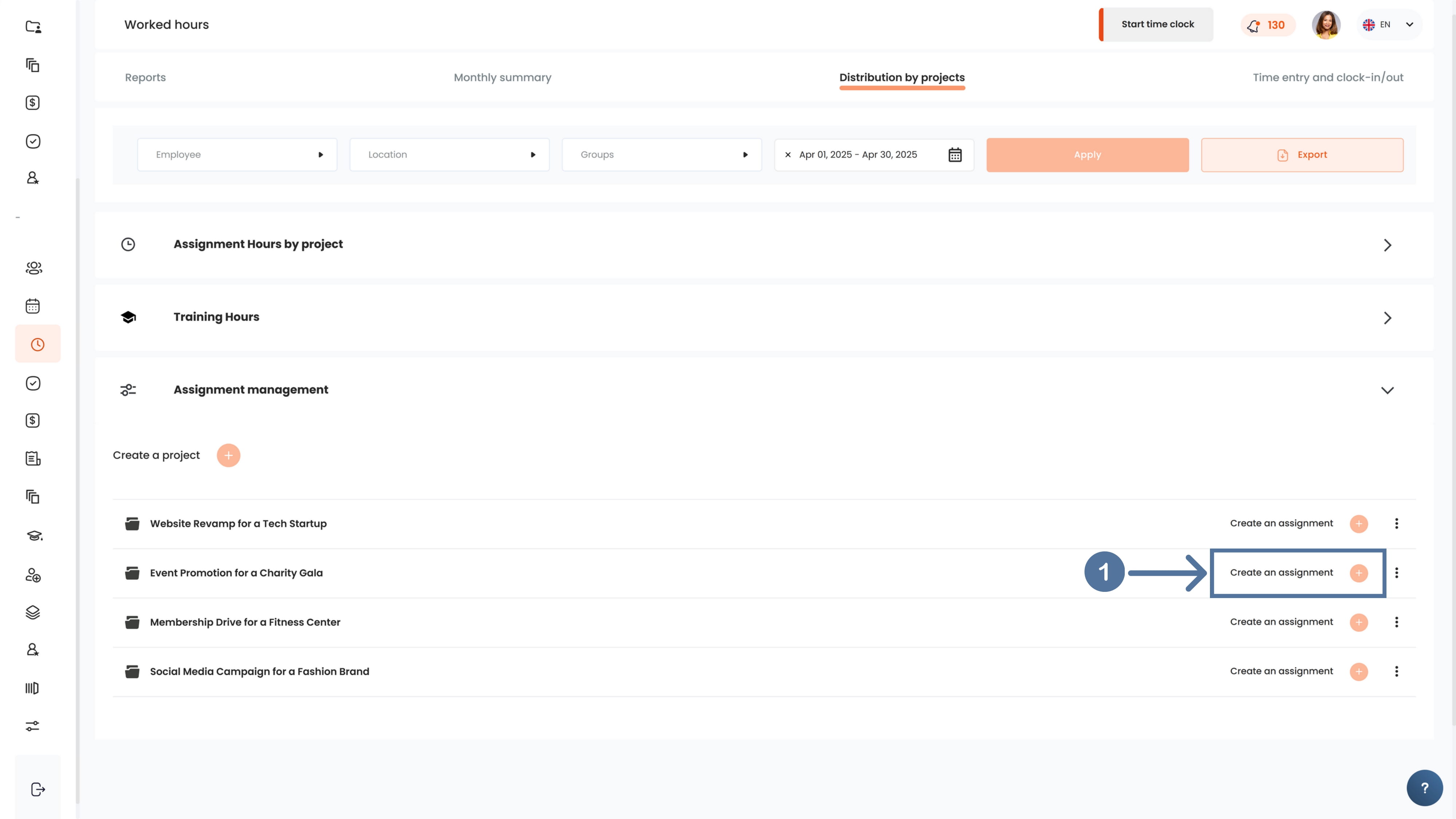The width and height of the screenshot is (1456, 819).
Task: Click Create an assignment text for Website Revamp
Action: pos(1281,523)
